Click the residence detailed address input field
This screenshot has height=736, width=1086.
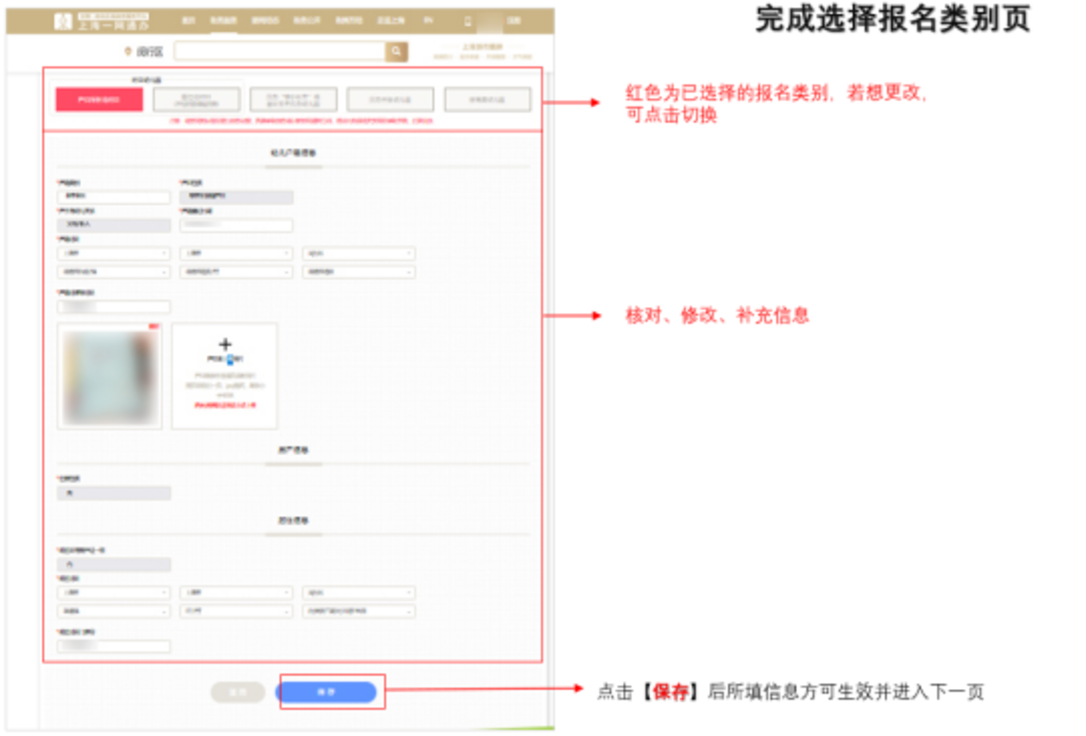click(114, 646)
